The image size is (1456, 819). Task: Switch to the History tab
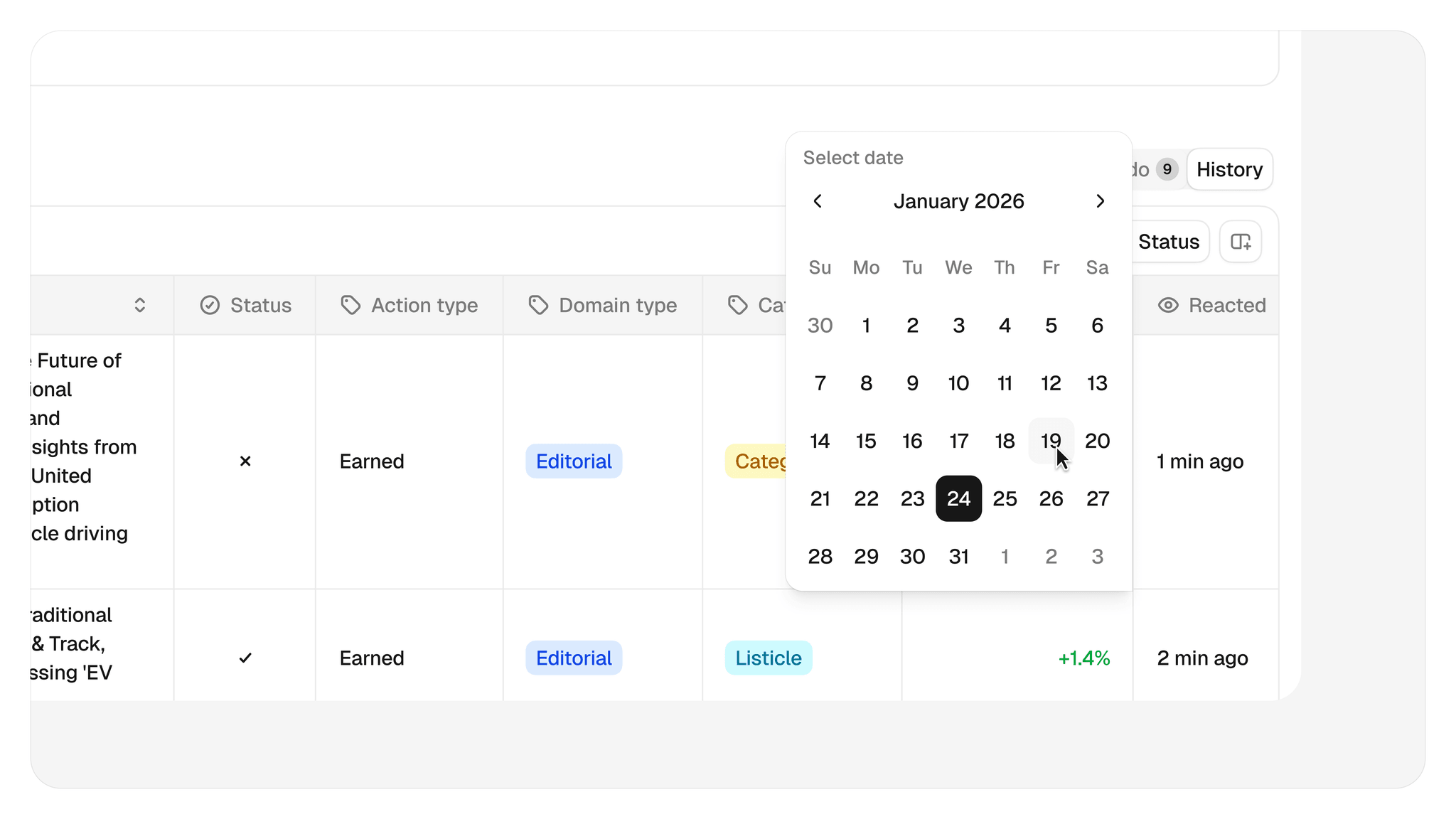[x=1229, y=169]
